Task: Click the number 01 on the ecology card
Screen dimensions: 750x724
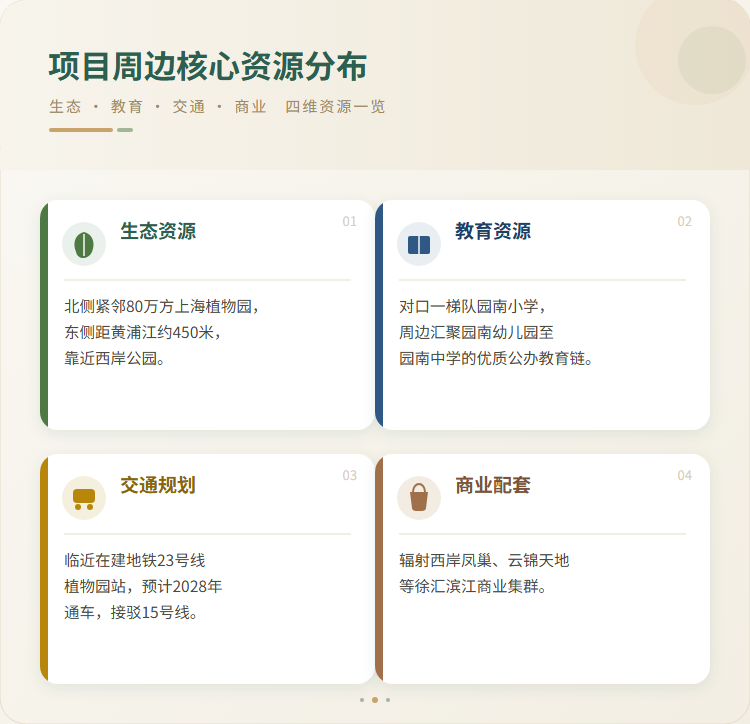Action: (x=349, y=221)
